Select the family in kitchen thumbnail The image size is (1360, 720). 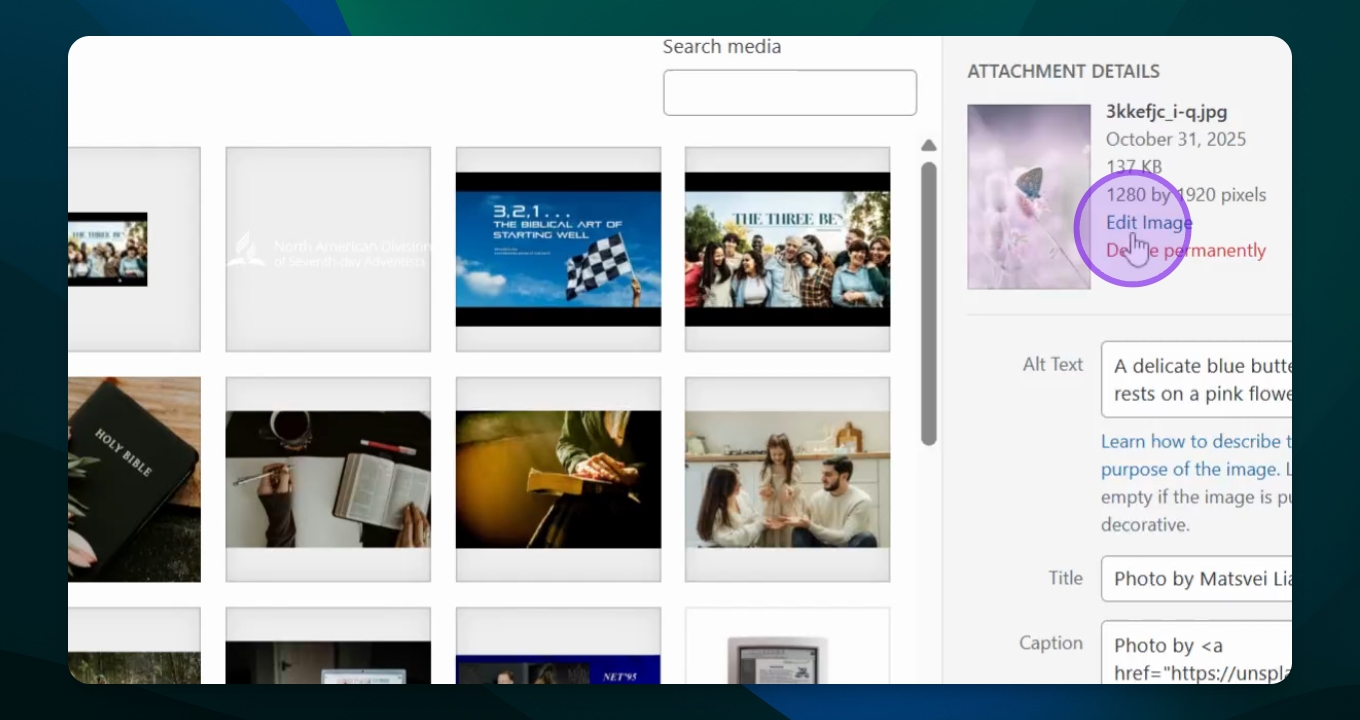pyautogui.click(x=787, y=479)
